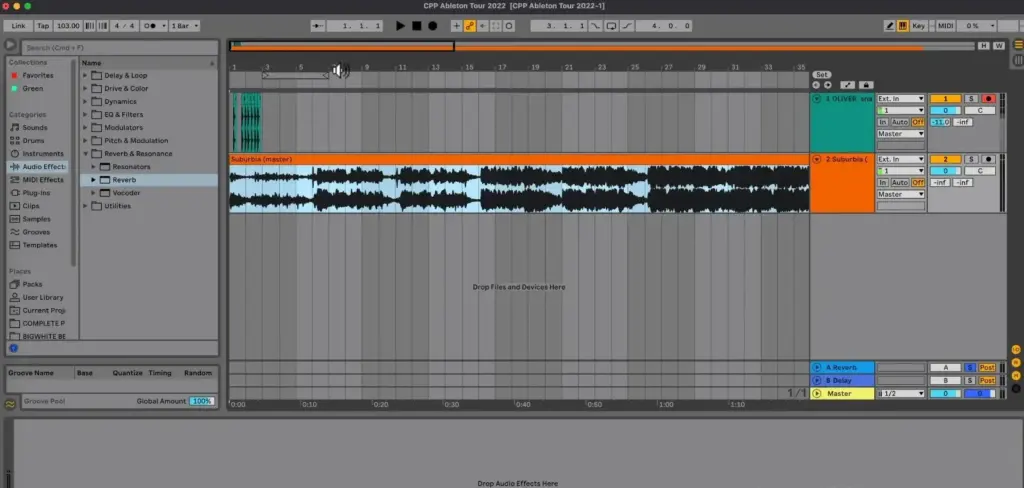This screenshot has height=488, width=1024.
Task: Set track 2 monitor to In
Action: (x=882, y=183)
